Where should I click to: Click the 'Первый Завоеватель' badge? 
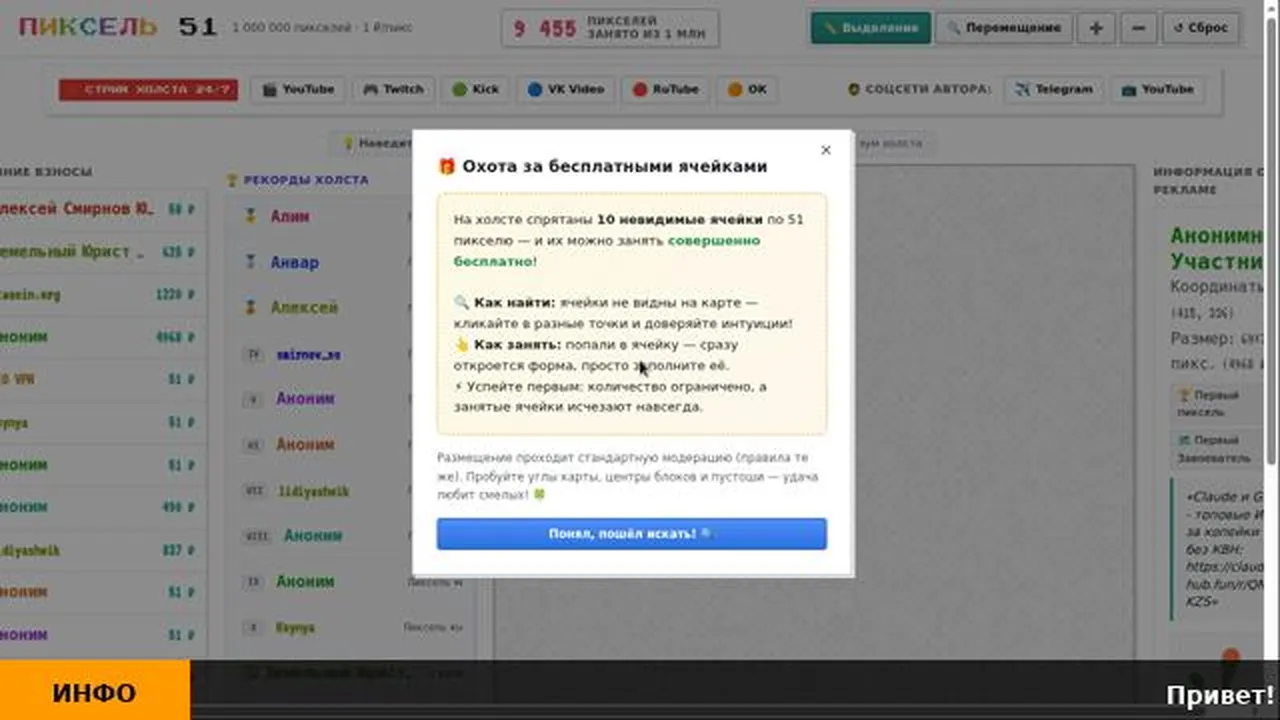pos(1217,448)
